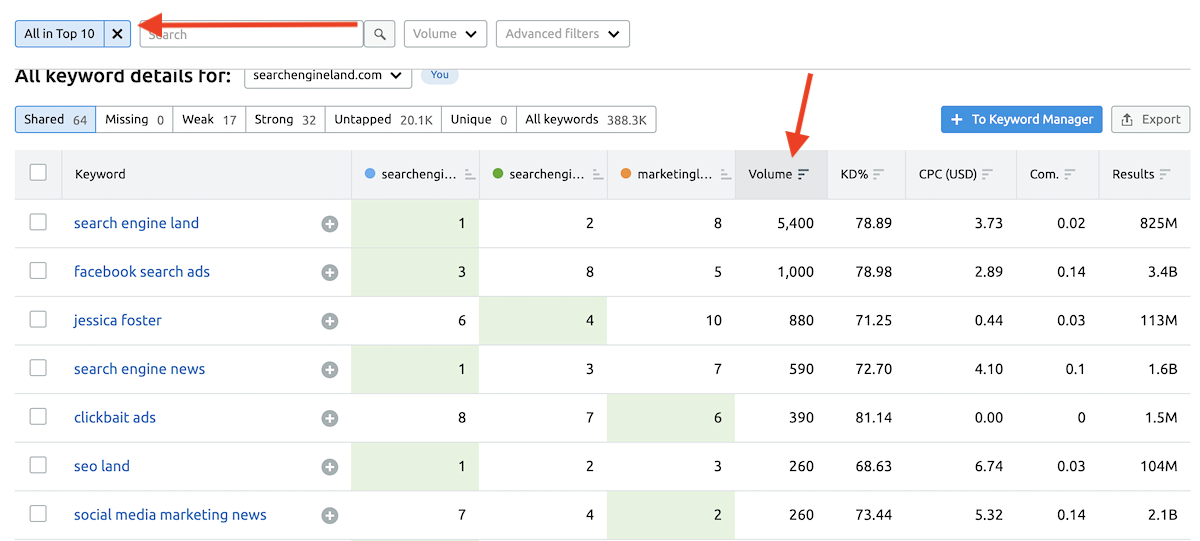The image size is (1200, 541).
Task: Open the 'search engine news' keyword link
Action: 139,369
